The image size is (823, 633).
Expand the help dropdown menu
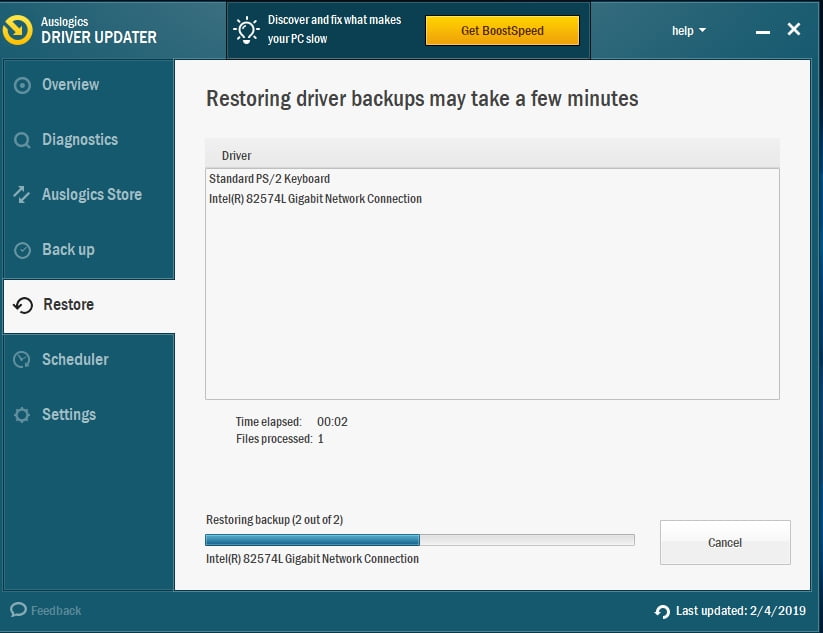(688, 31)
